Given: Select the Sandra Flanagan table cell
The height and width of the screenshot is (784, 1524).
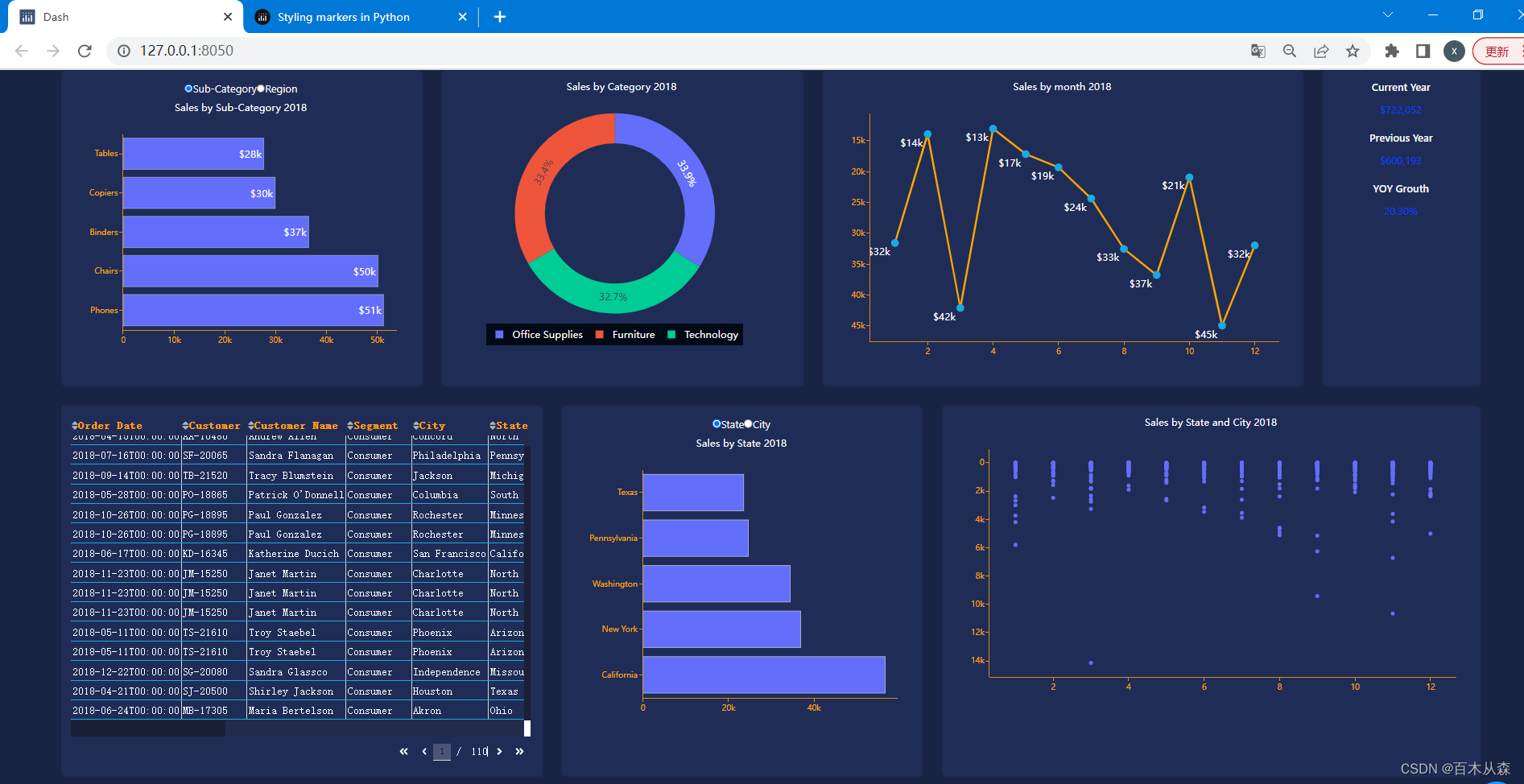Looking at the screenshot, I should 296,456.
